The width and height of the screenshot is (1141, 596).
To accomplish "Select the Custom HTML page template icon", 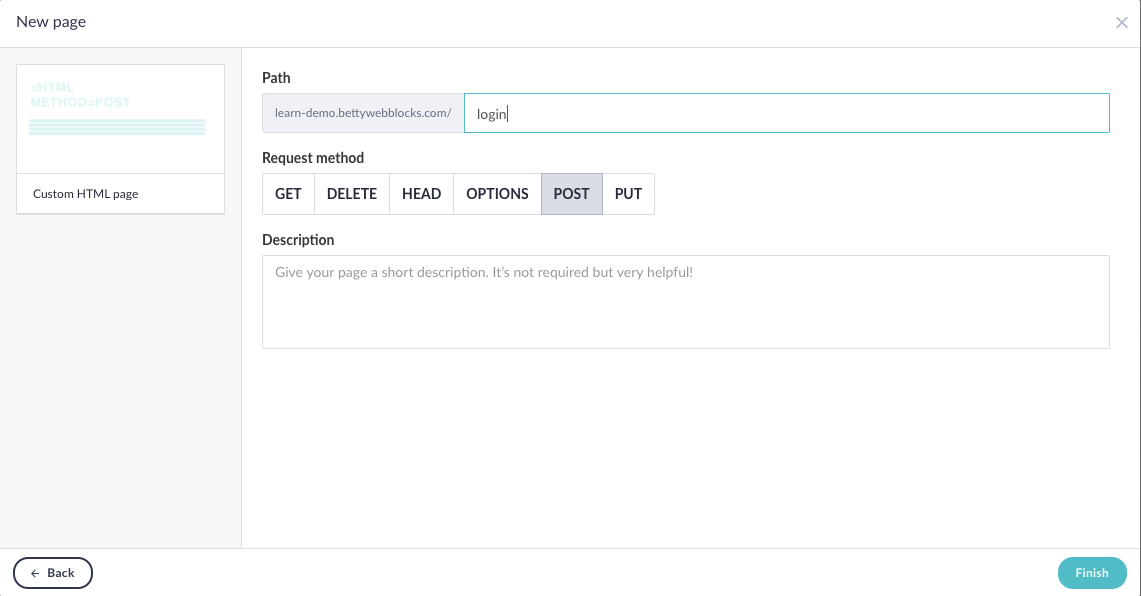I will tap(120, 117).
